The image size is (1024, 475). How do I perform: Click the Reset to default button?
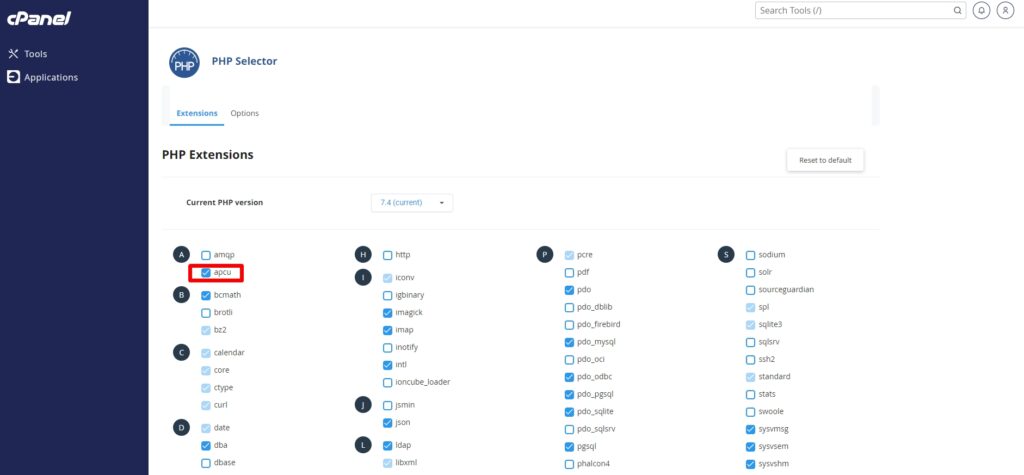825,160
